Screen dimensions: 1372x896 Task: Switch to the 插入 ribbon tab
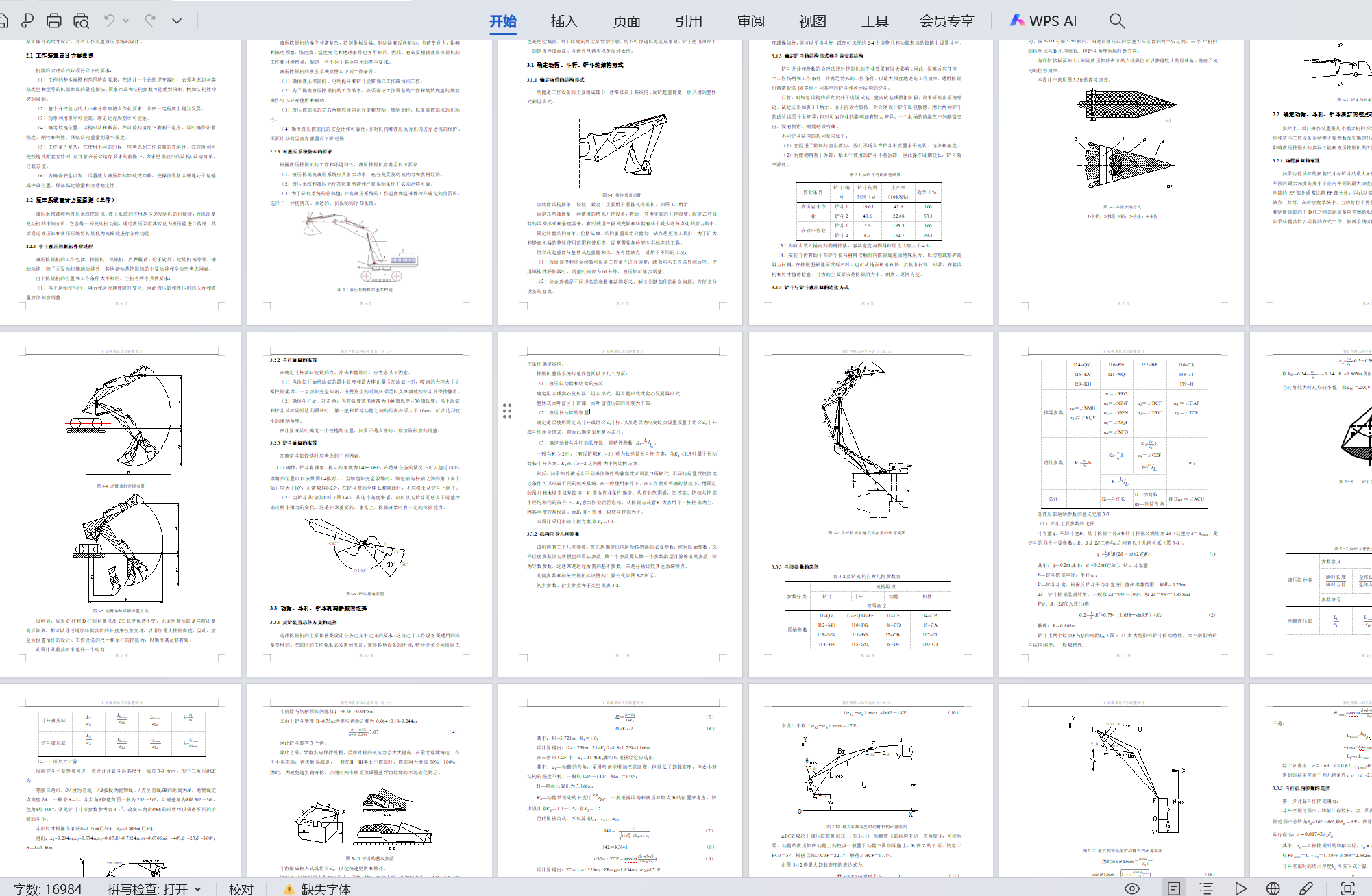[x=564, y=21]
